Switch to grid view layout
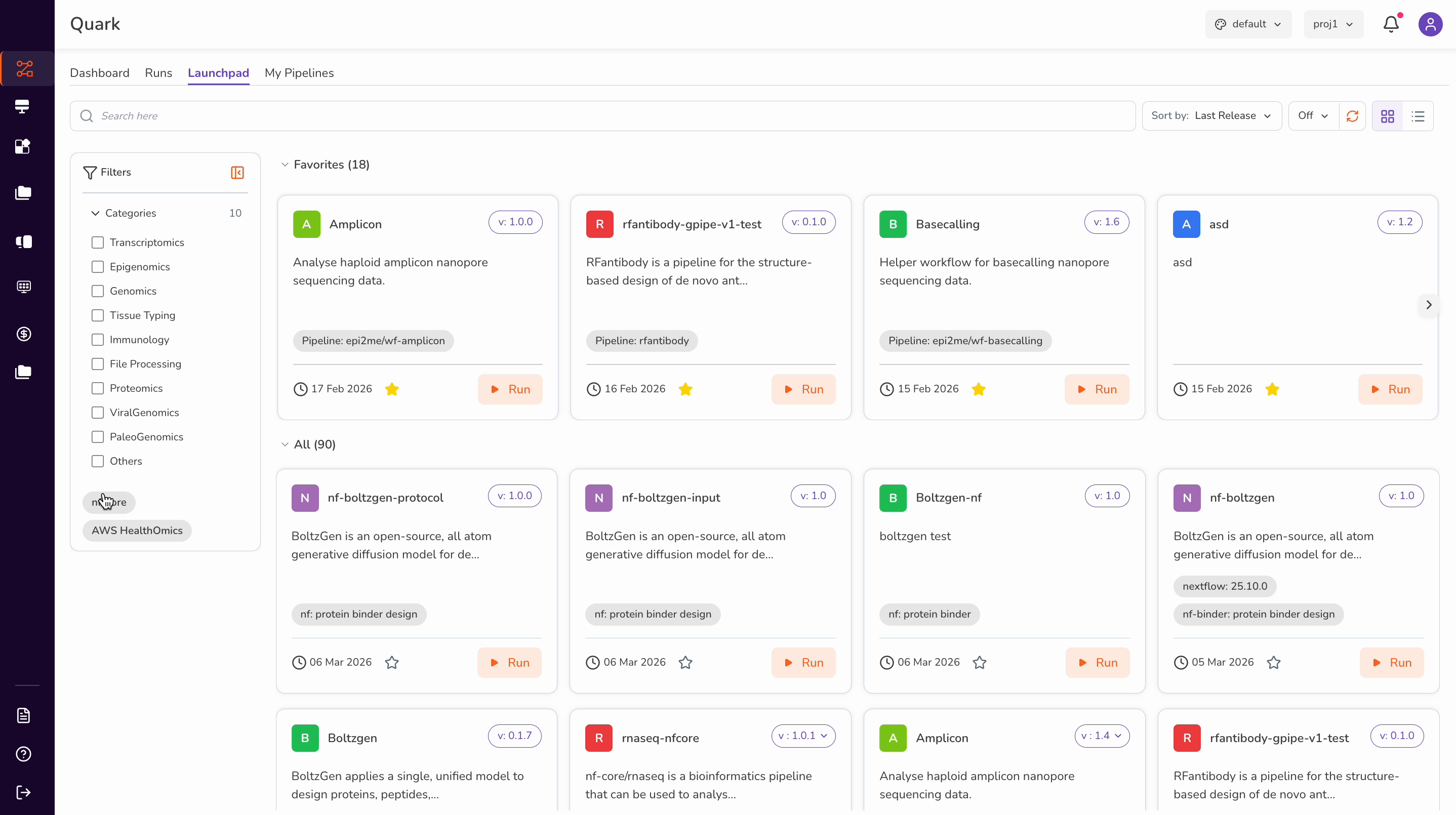 [x=1388, y=116]
